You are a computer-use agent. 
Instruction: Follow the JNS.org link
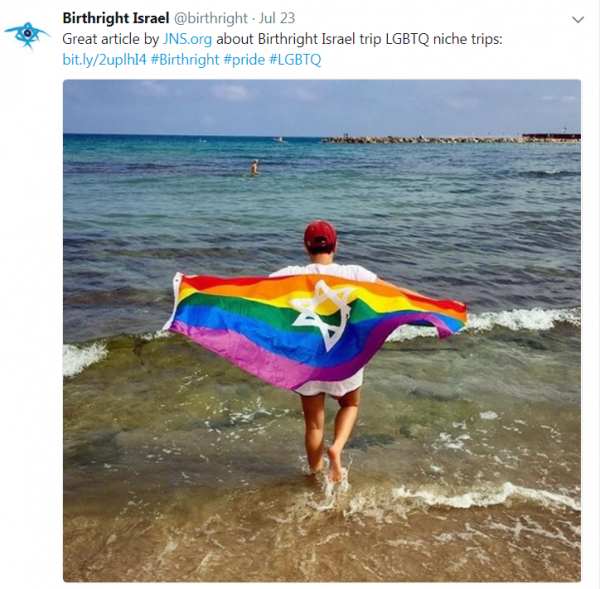click(x=187, y=39)
